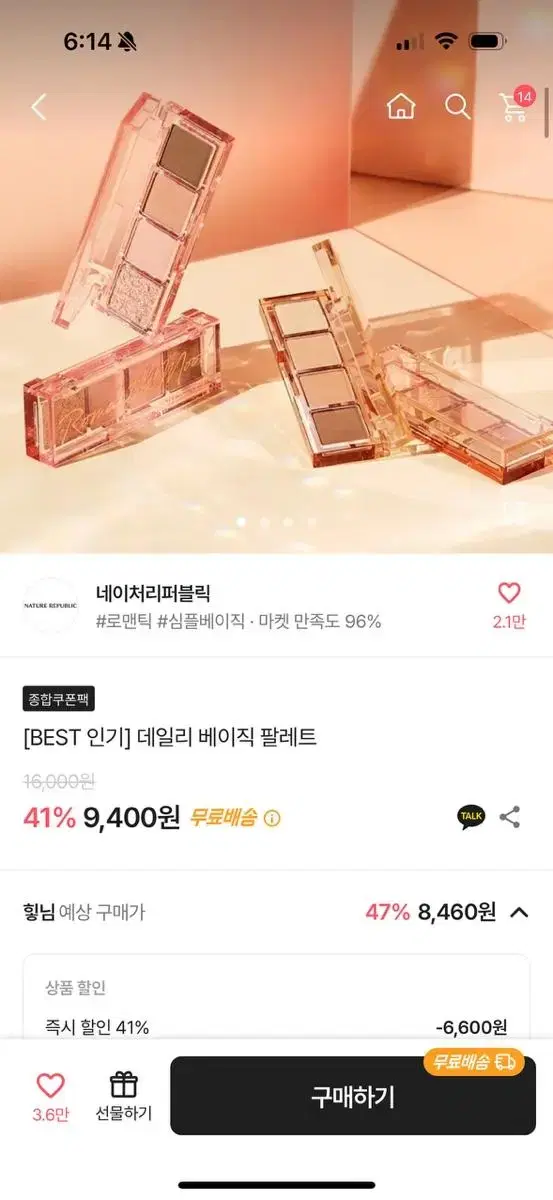Open the Nature Republic logo thumbnail
553x1200 pixels.
click(x=50, y=605)
